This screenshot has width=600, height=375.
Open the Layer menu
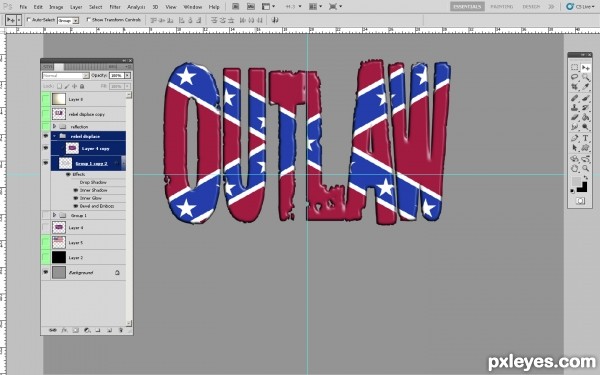click(x=76, y=7)
